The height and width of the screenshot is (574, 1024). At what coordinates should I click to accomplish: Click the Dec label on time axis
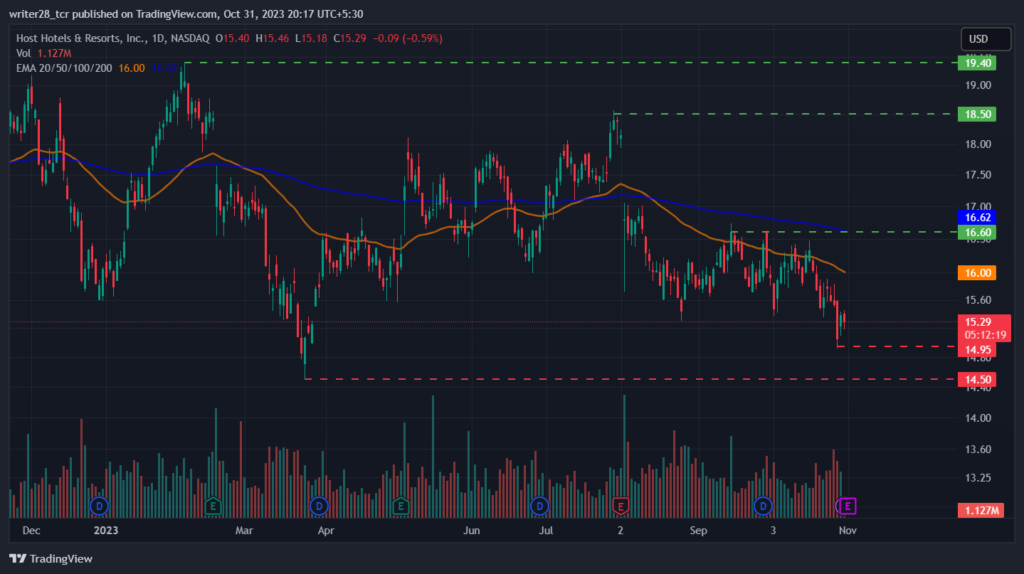pos(31,530)
